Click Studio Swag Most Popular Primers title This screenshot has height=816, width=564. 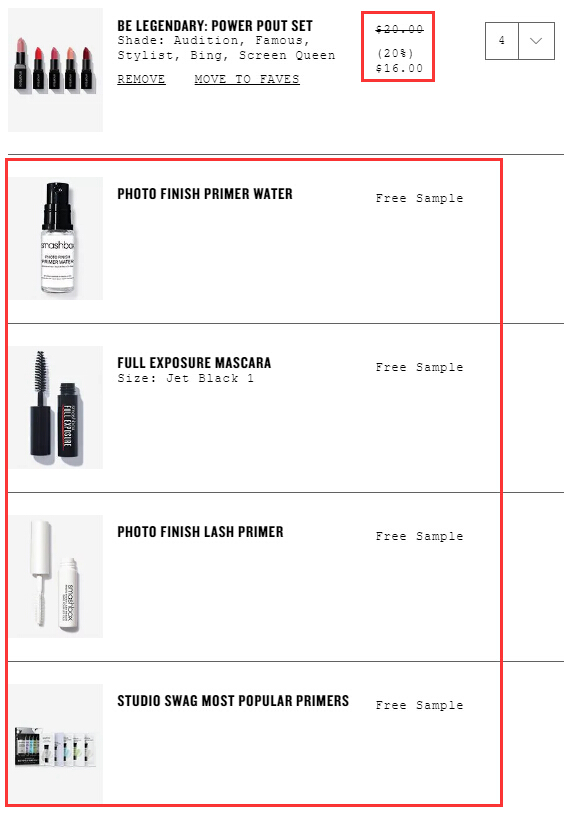[233, 701]
